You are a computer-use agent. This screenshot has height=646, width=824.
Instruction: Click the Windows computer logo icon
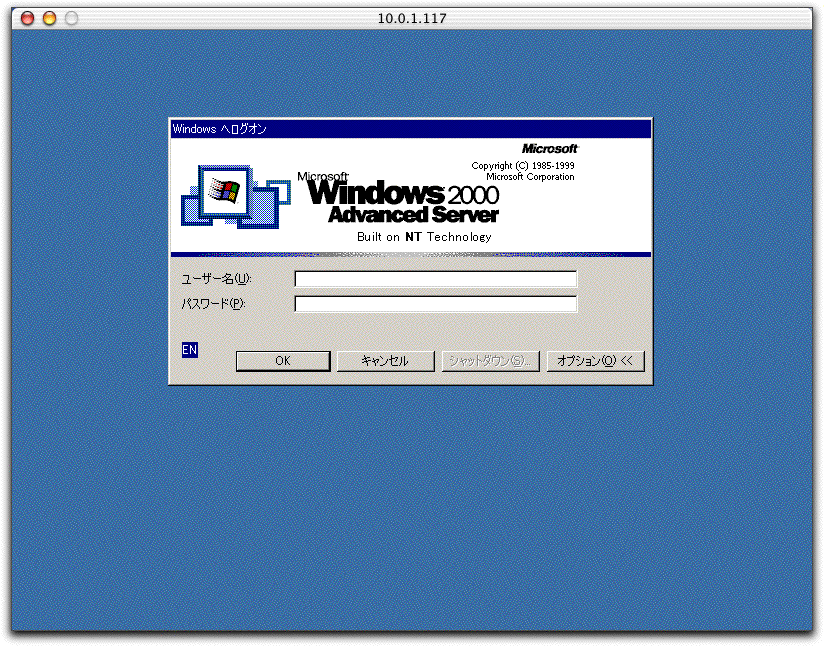[236, 197]
